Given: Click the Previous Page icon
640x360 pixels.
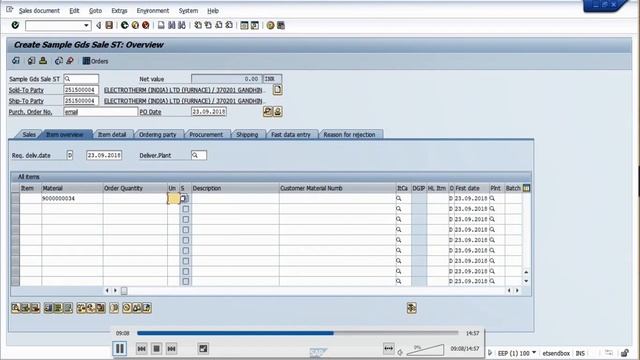Looking at the screenshot, I should click(x=208, y=25).
